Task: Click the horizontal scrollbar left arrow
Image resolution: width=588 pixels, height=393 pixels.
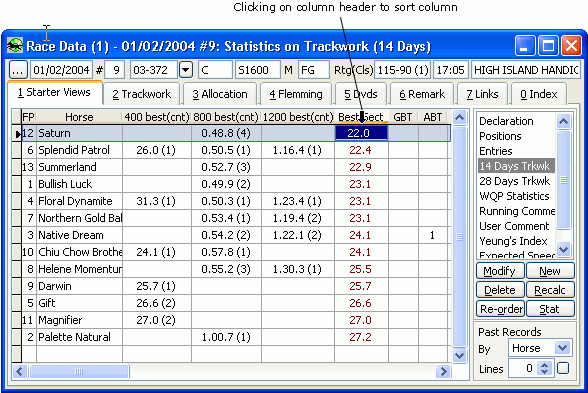Action: point(20,372)
